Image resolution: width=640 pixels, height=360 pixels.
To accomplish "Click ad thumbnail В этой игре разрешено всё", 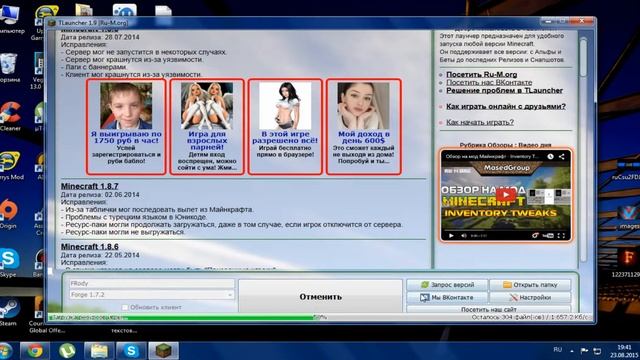I will pyautogui.click(x=285, y=106).
